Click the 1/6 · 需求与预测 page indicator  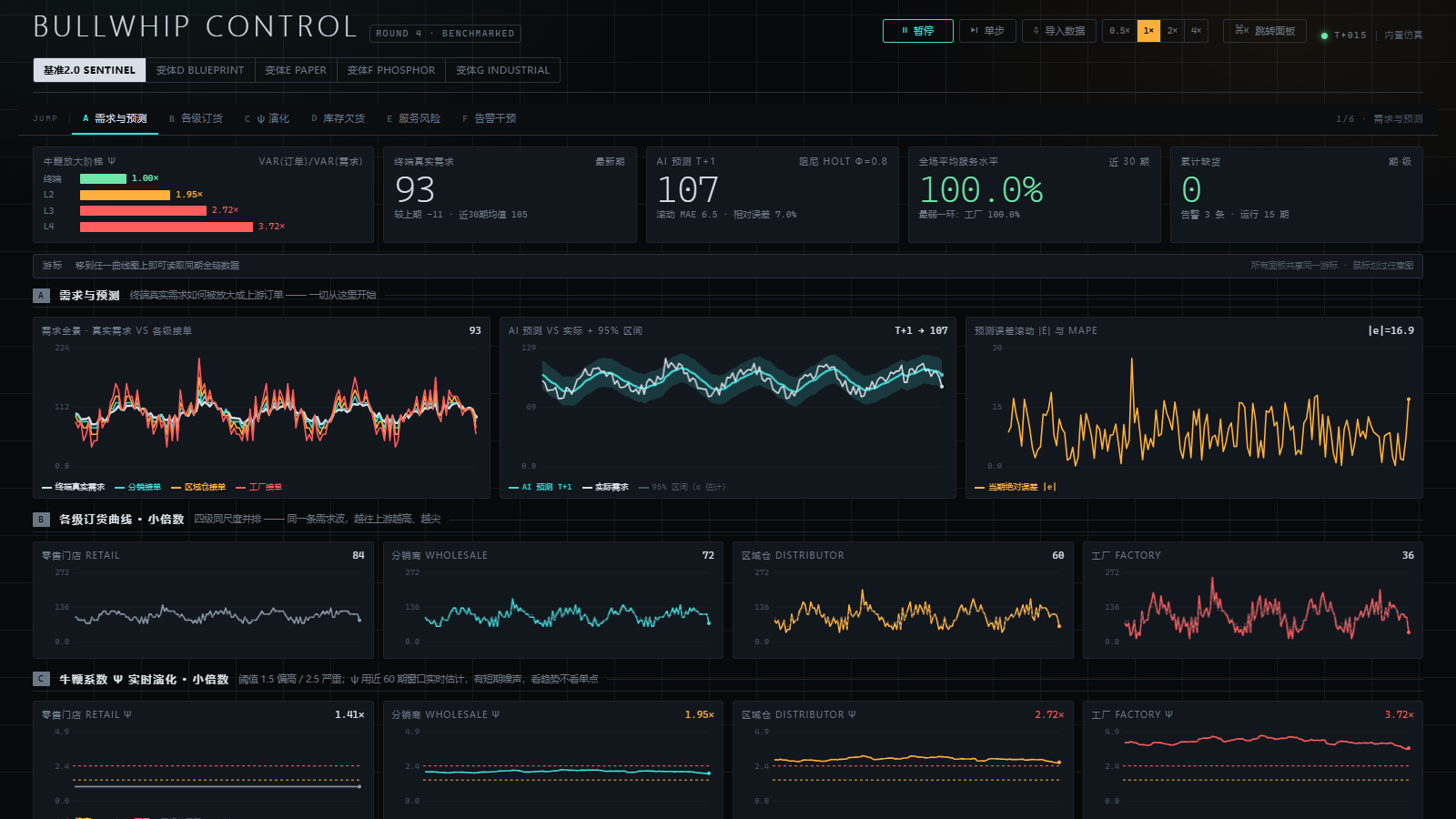[1380, 119]
